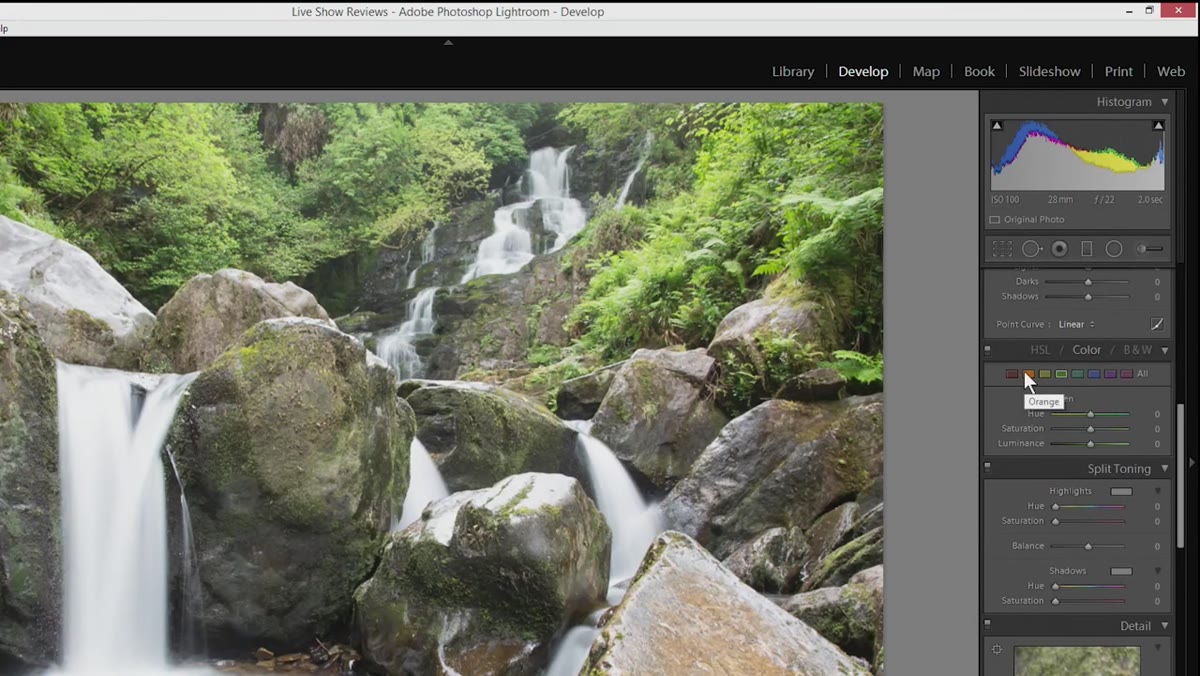Collapse the Histogram panel
The height and width of the screenshot is (676, 1200).
(x=1165, y=102)
